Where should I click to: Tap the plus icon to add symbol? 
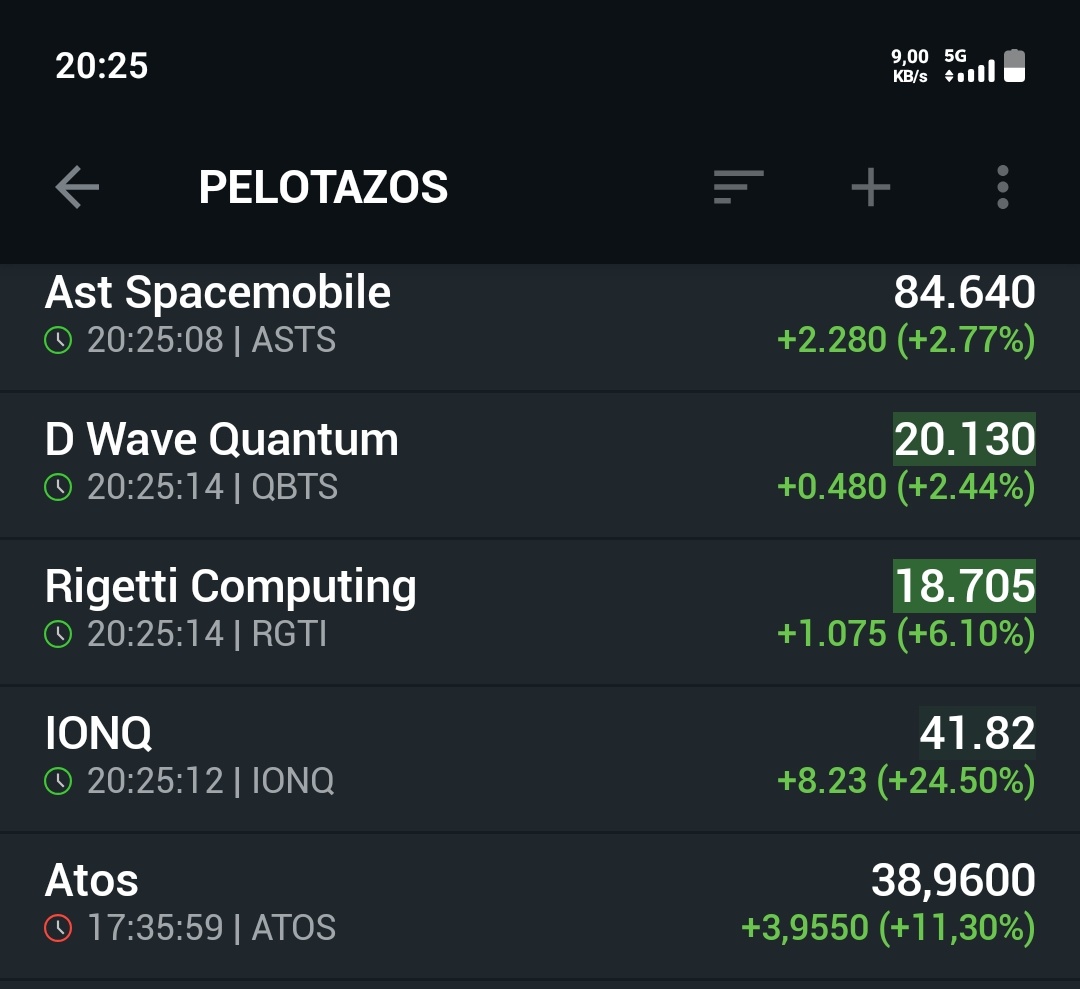(x=870, y=187)
